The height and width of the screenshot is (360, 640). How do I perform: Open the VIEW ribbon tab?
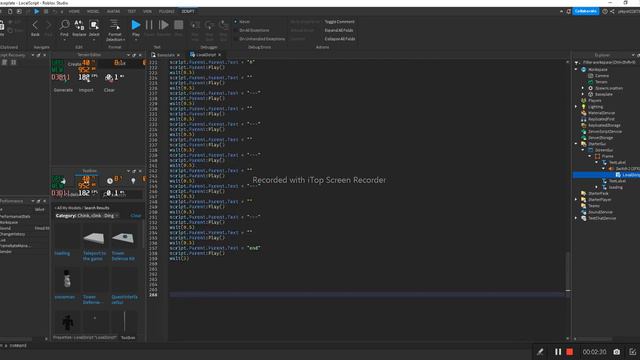(147, 11)
